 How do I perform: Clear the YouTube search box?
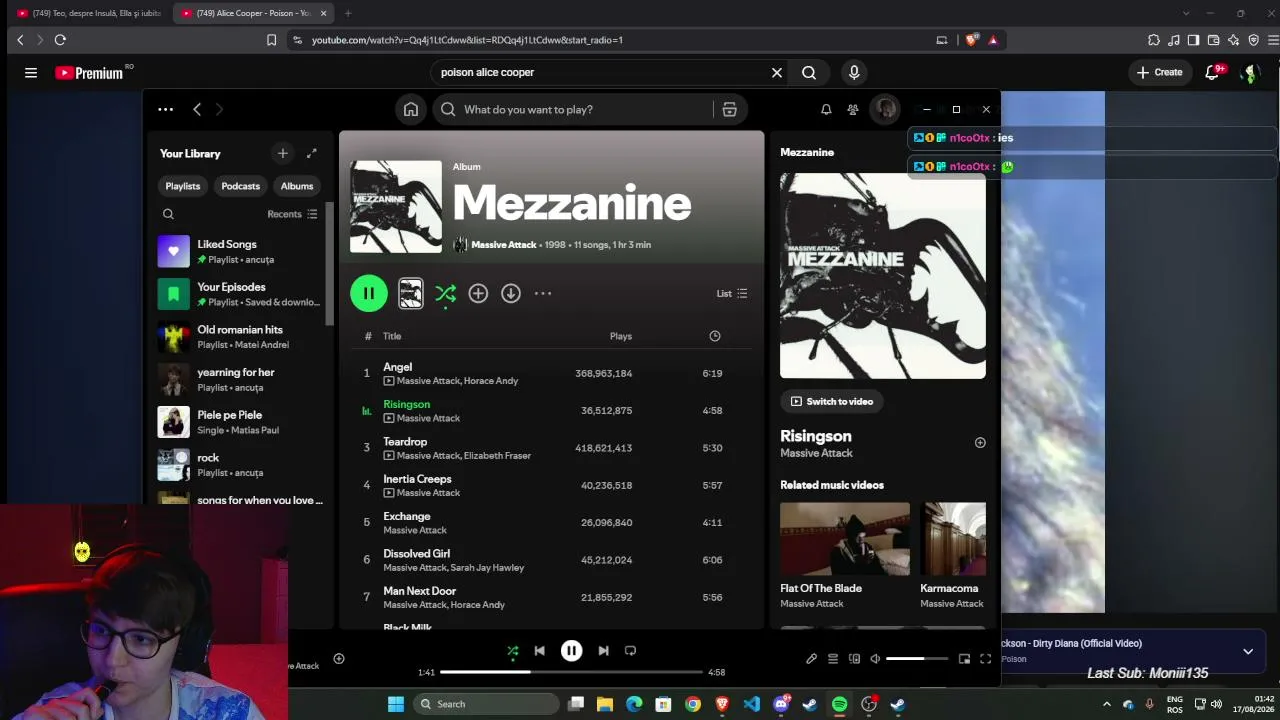pyautogui.click(x=777, y=72)
